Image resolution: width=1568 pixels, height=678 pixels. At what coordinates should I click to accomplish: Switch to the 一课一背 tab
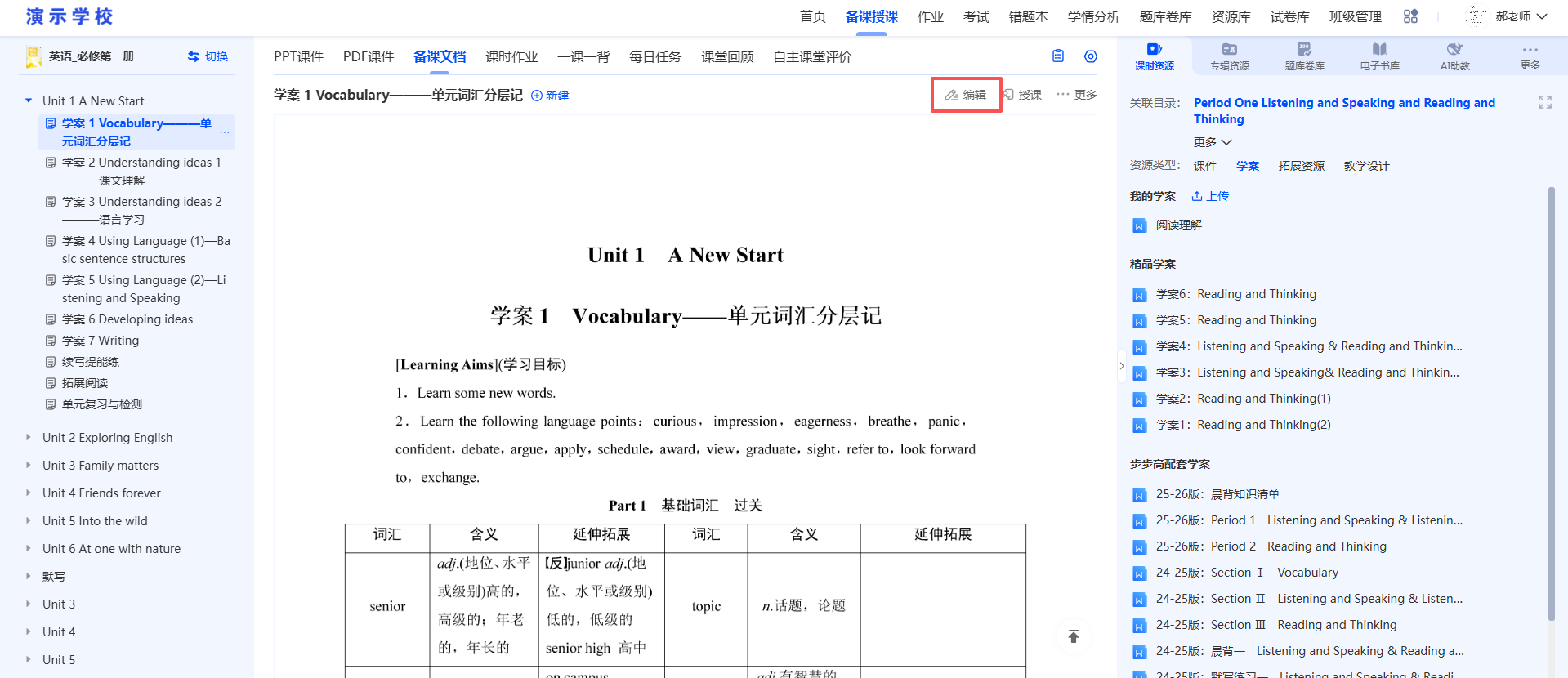pyautogui.click(x=583, y=56)
